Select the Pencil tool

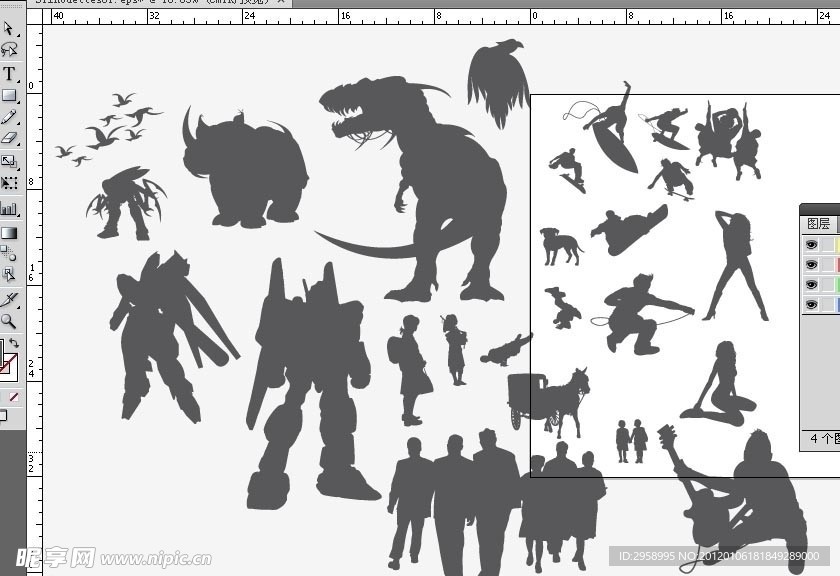coord(9,118)
